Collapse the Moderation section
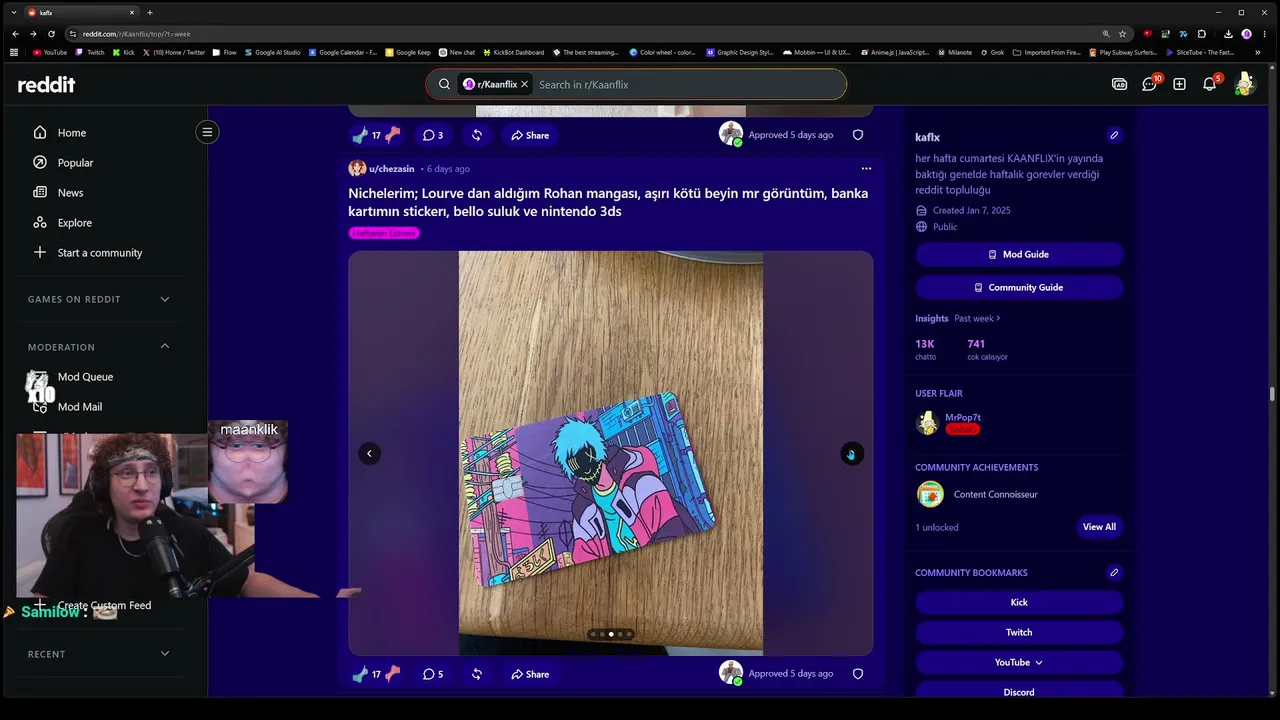The height and width of the screenshot is (720, 1280). 165,347
